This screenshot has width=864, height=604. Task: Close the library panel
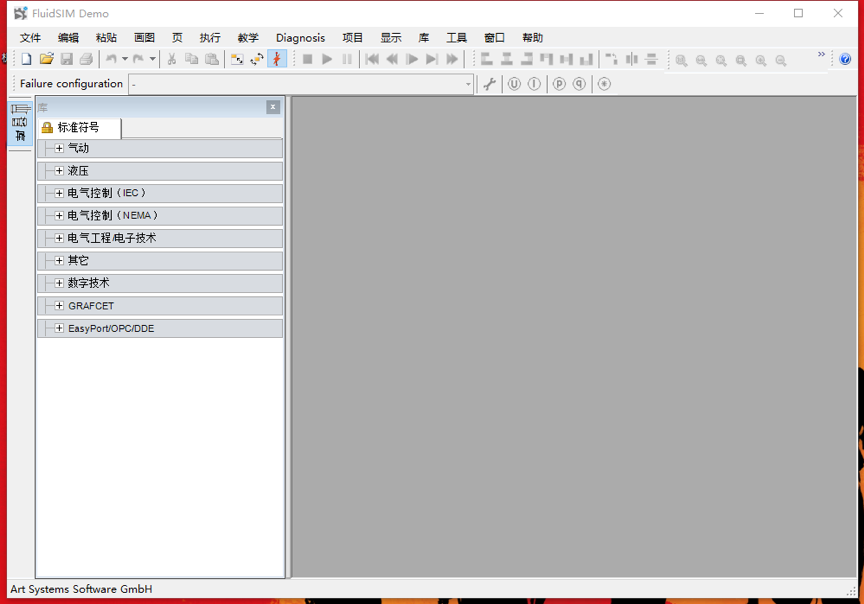pos(273,107)
